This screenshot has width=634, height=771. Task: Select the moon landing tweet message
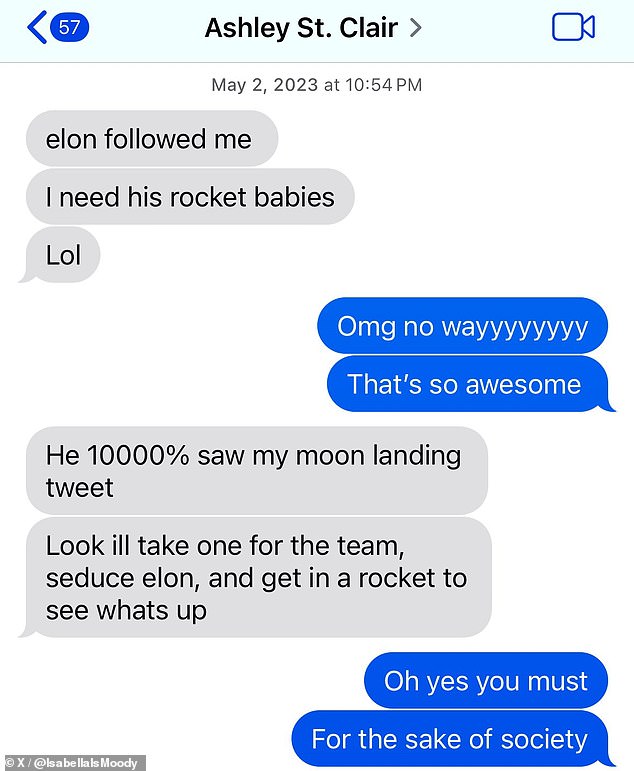(257, 471)
